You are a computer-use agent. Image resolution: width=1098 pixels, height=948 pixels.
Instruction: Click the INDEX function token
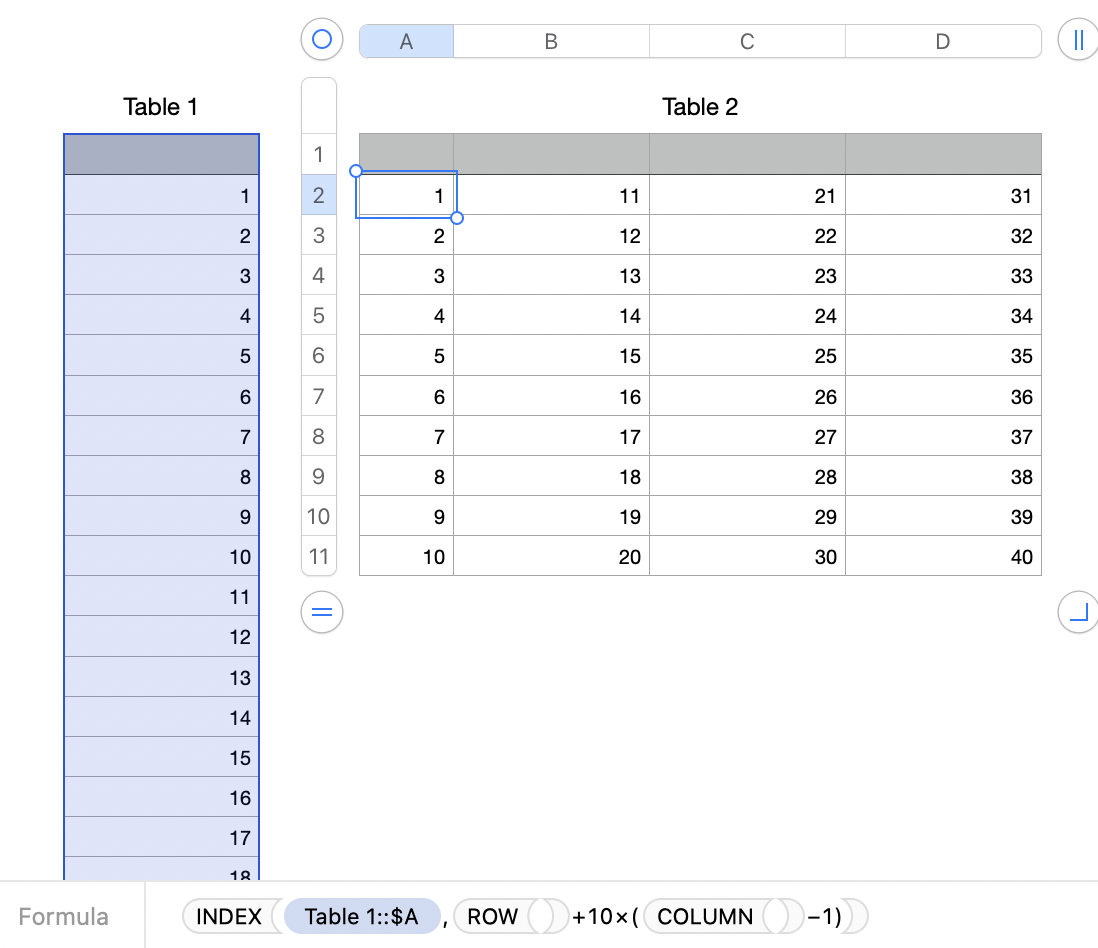pyautogui.click(x=229, y=916)
